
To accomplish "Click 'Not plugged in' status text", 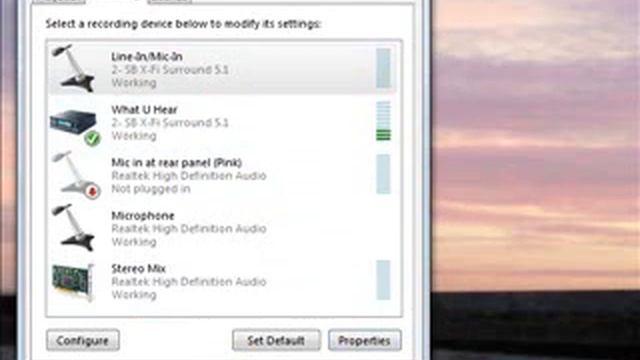I will tap(151, 189).
